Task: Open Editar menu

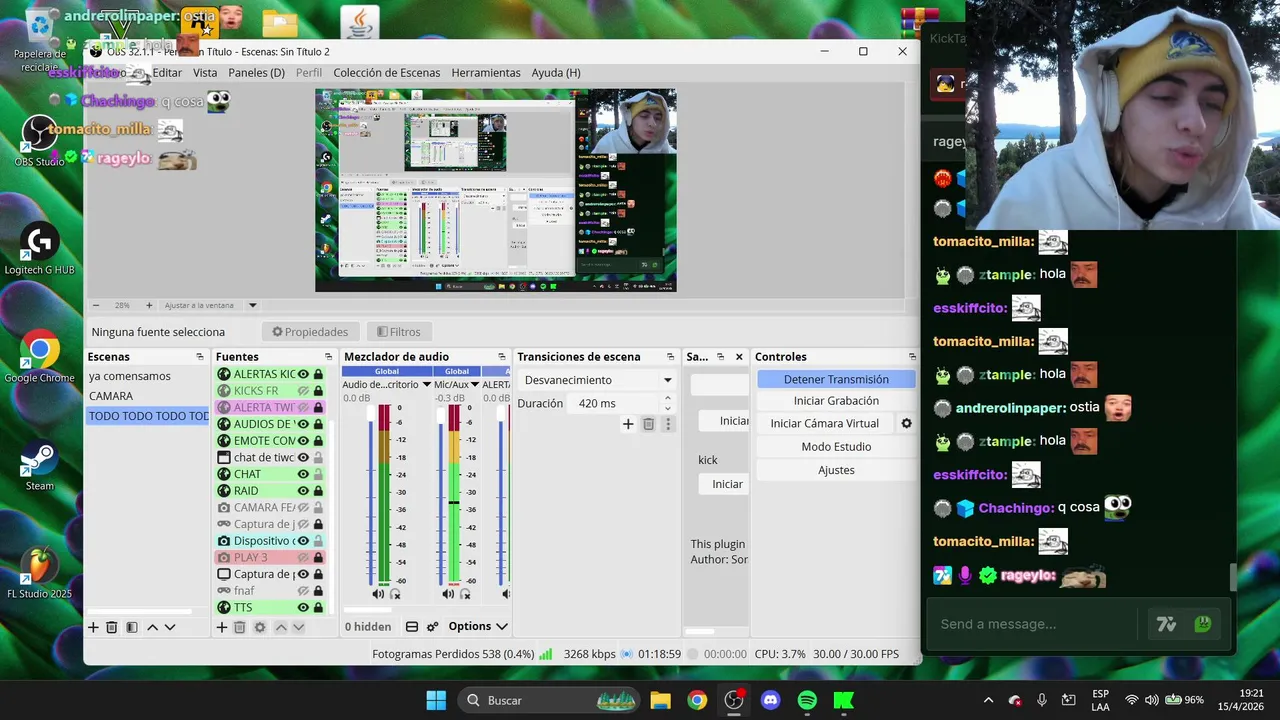Action: point(167,73)
